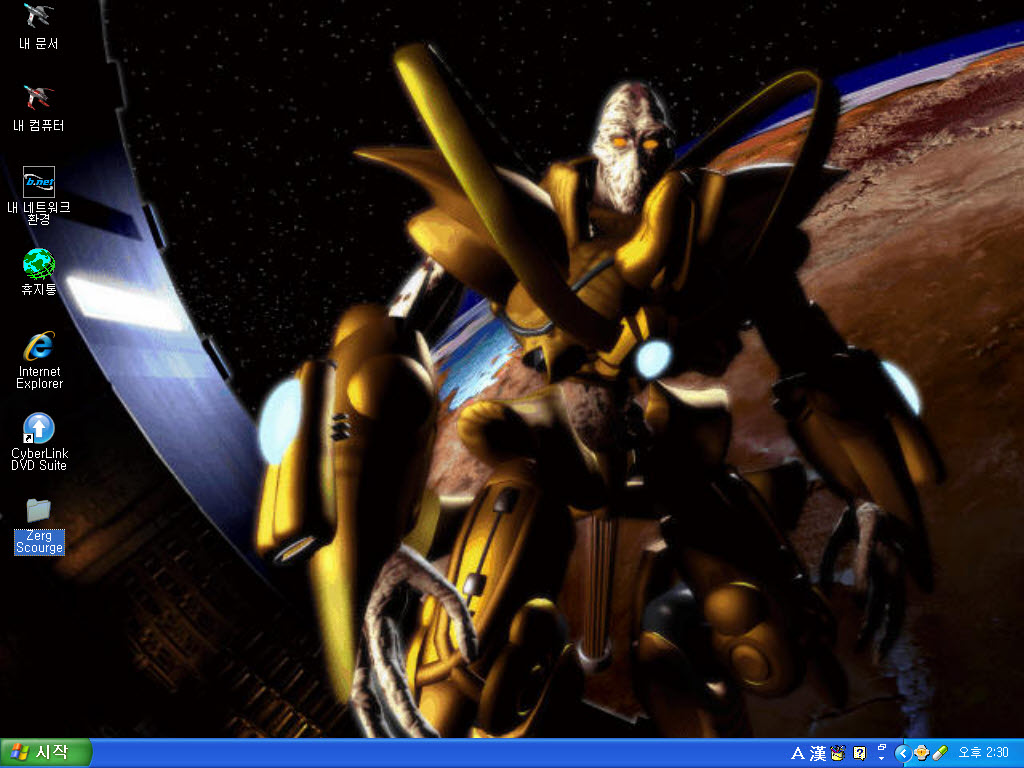This screenshot has height=768, width=1024.
Task: Click the 내 컴퓨터 label text
Action: (x=39, y=125)
